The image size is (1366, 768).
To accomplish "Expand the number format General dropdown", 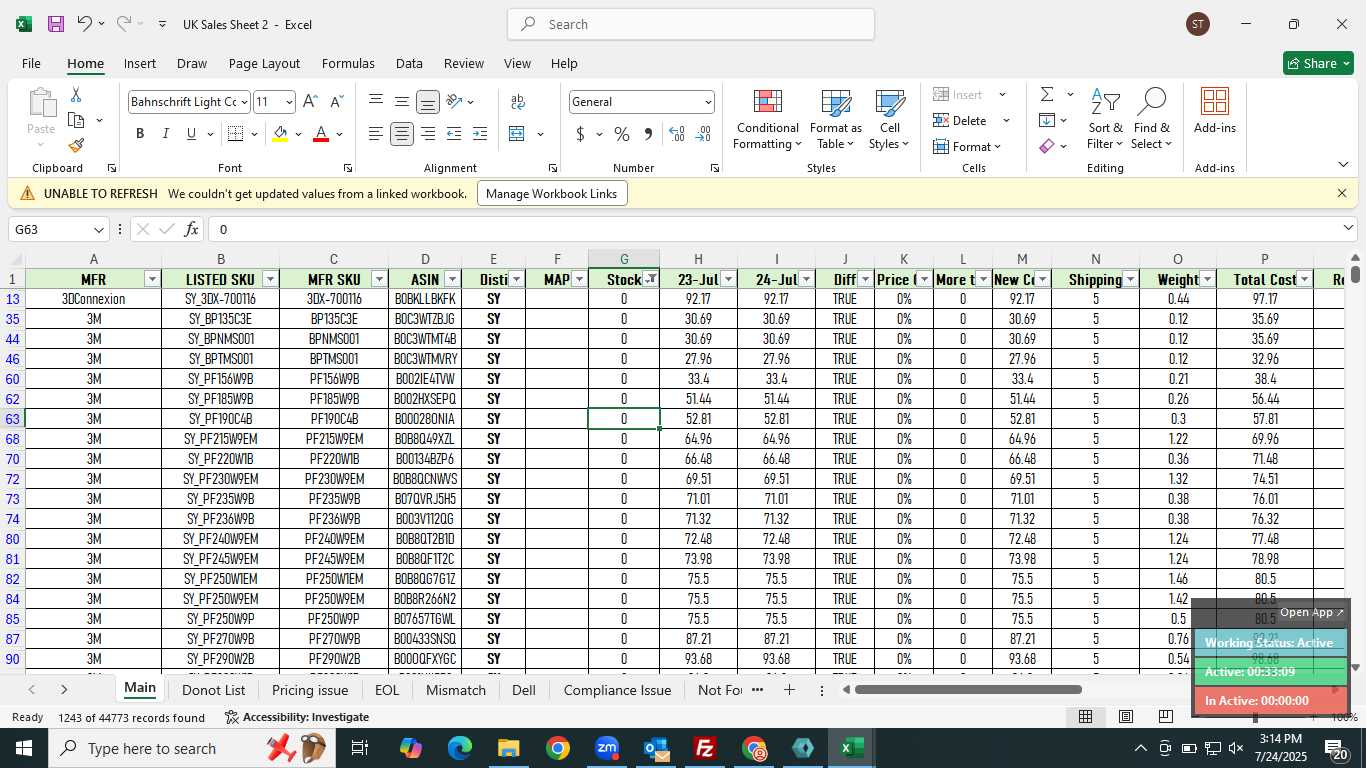I will click(x=708, y=102).
